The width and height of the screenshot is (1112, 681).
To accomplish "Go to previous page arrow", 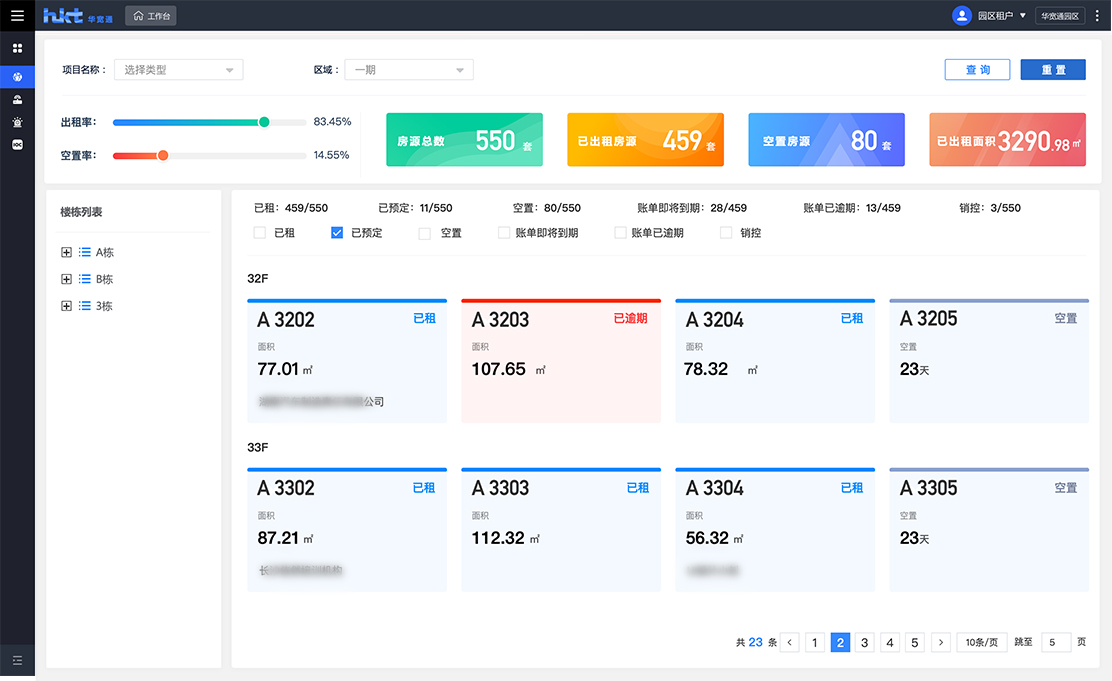I will pos(789,643).
